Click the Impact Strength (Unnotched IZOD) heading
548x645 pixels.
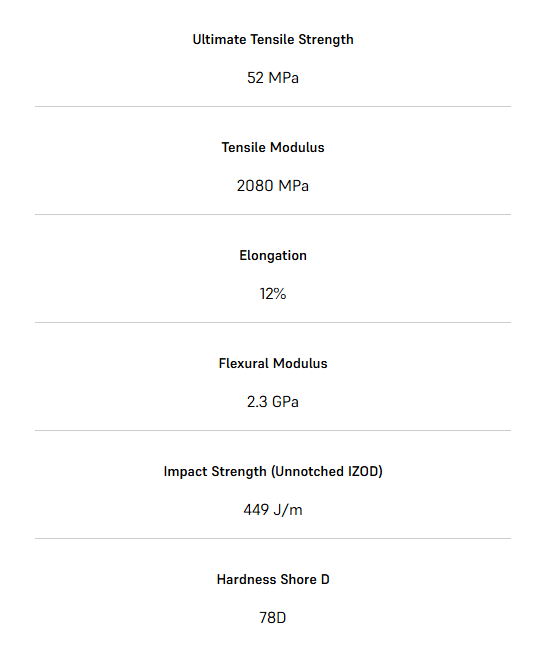point(273,472)
